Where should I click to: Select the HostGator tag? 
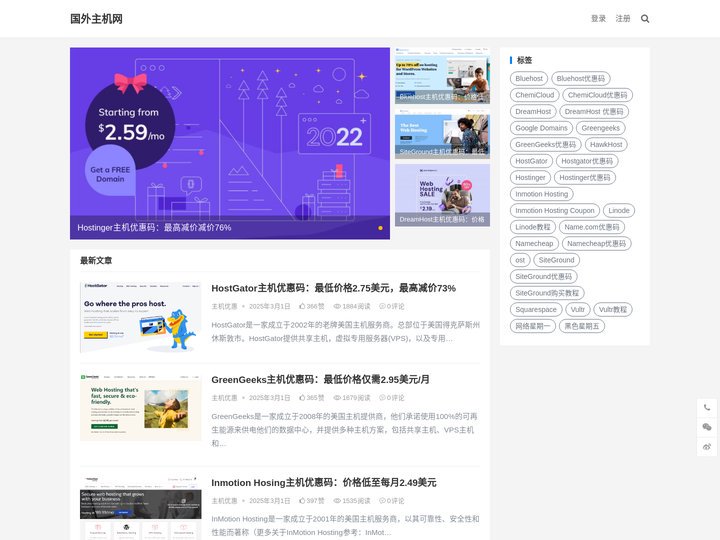pyautogui.click(x=531, y=161)
